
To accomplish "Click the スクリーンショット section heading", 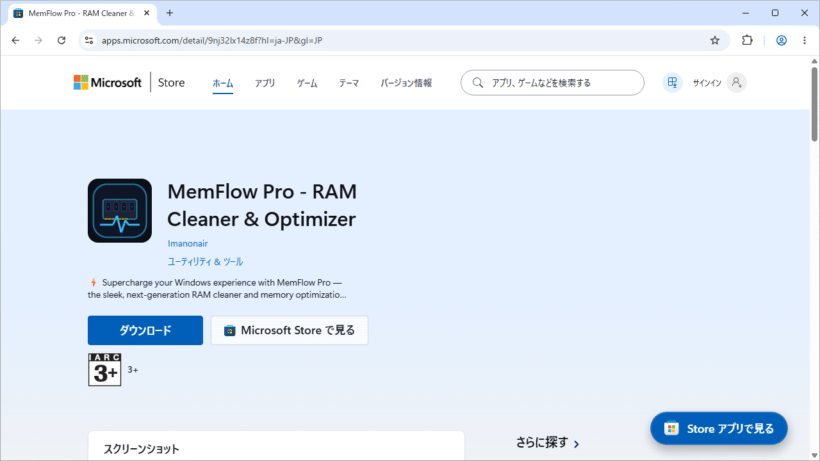I will coord(141,449).
